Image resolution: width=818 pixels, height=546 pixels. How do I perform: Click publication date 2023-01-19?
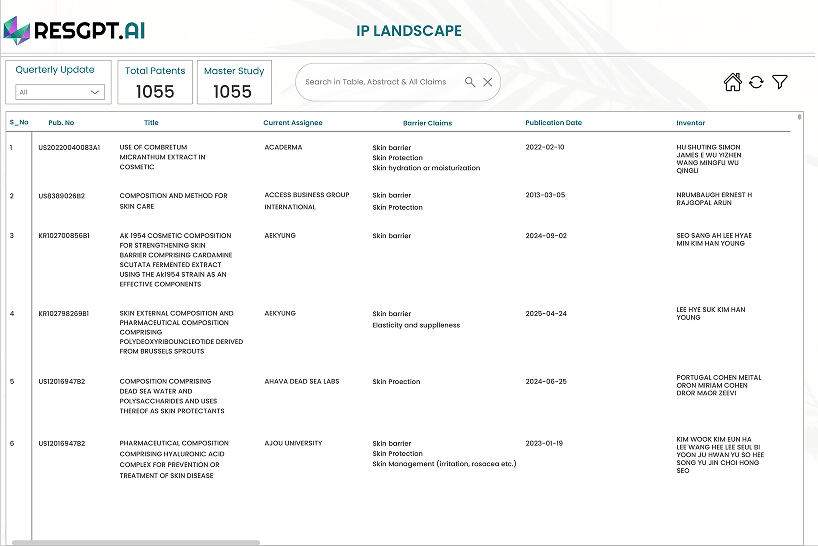pyautogui.click(x=544, y=443)
